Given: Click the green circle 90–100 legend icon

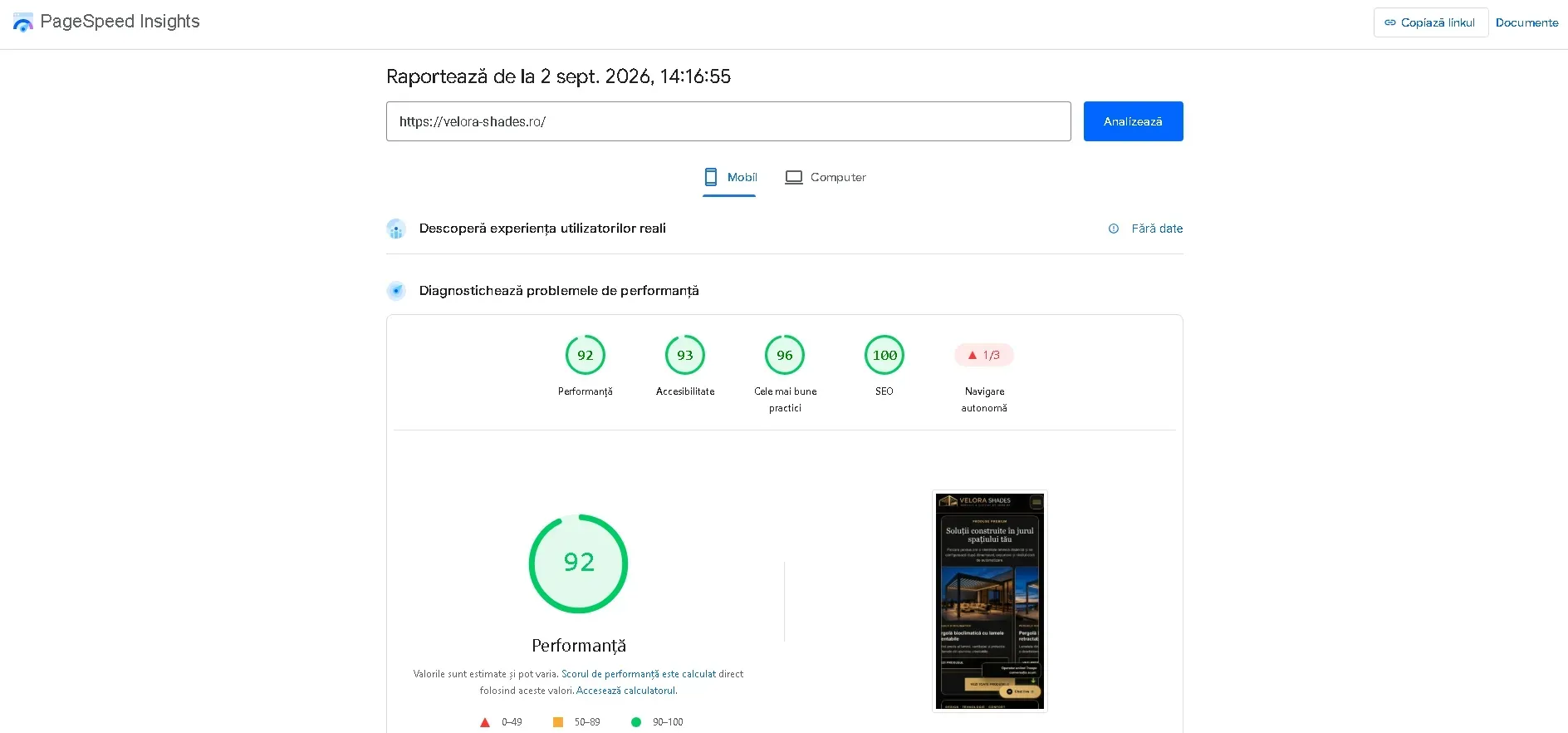Looking at the screenshot, I should click(x=636, y=722).
